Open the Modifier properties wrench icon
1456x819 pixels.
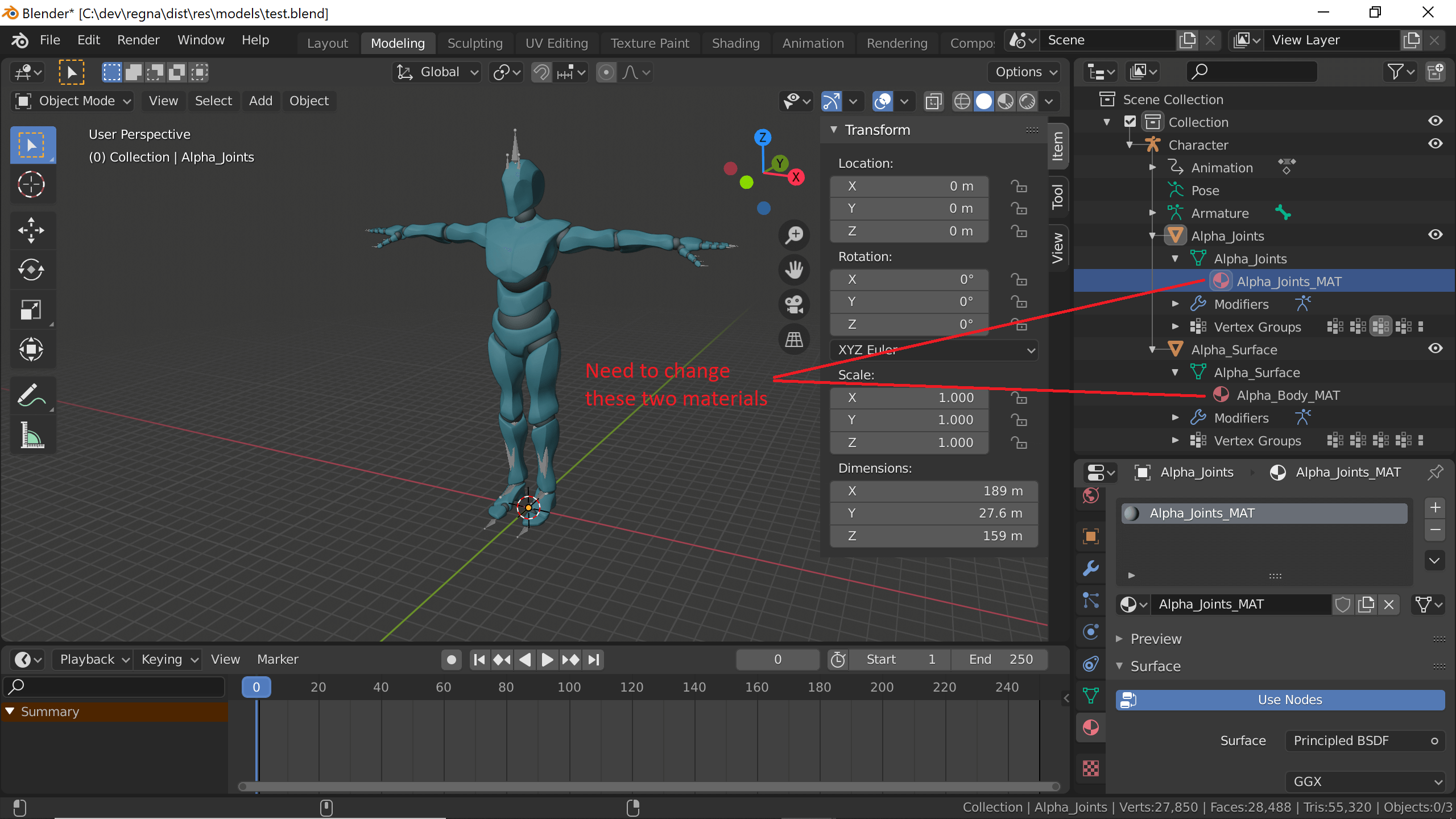click(1090, 568)
